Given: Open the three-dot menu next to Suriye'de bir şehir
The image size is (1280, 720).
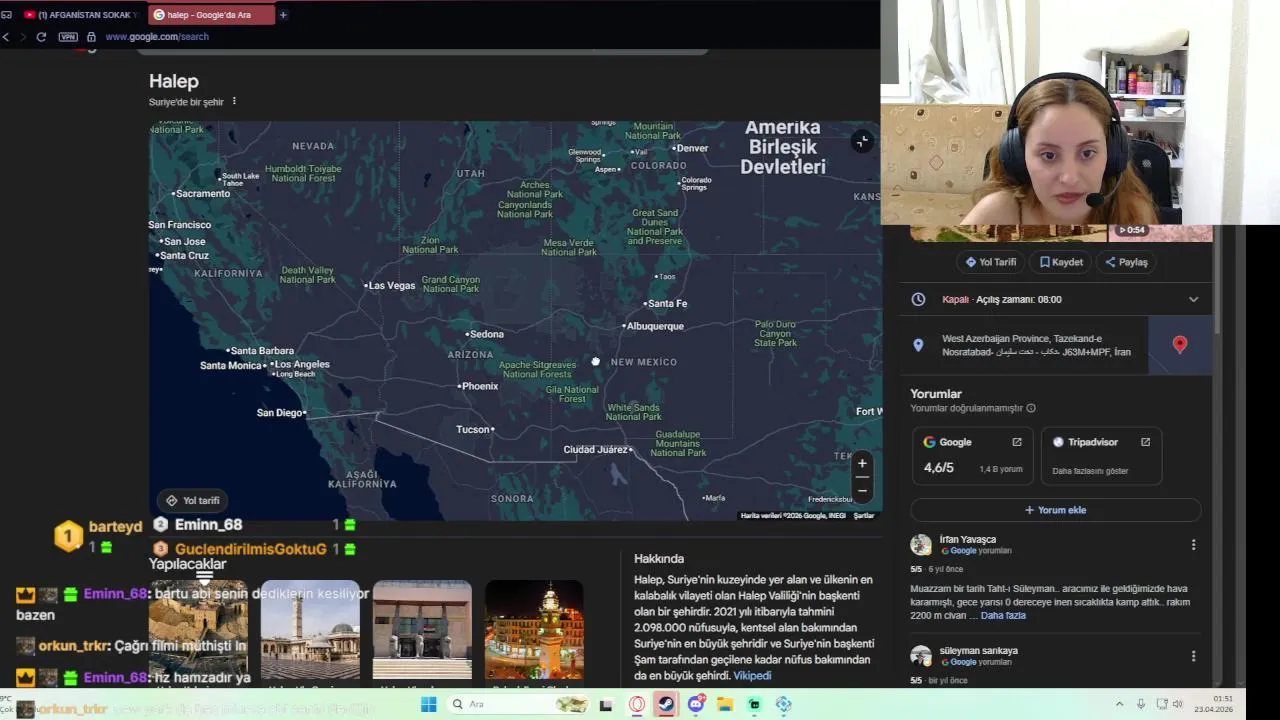Looking at the screenshot, I should click(234, 101).
